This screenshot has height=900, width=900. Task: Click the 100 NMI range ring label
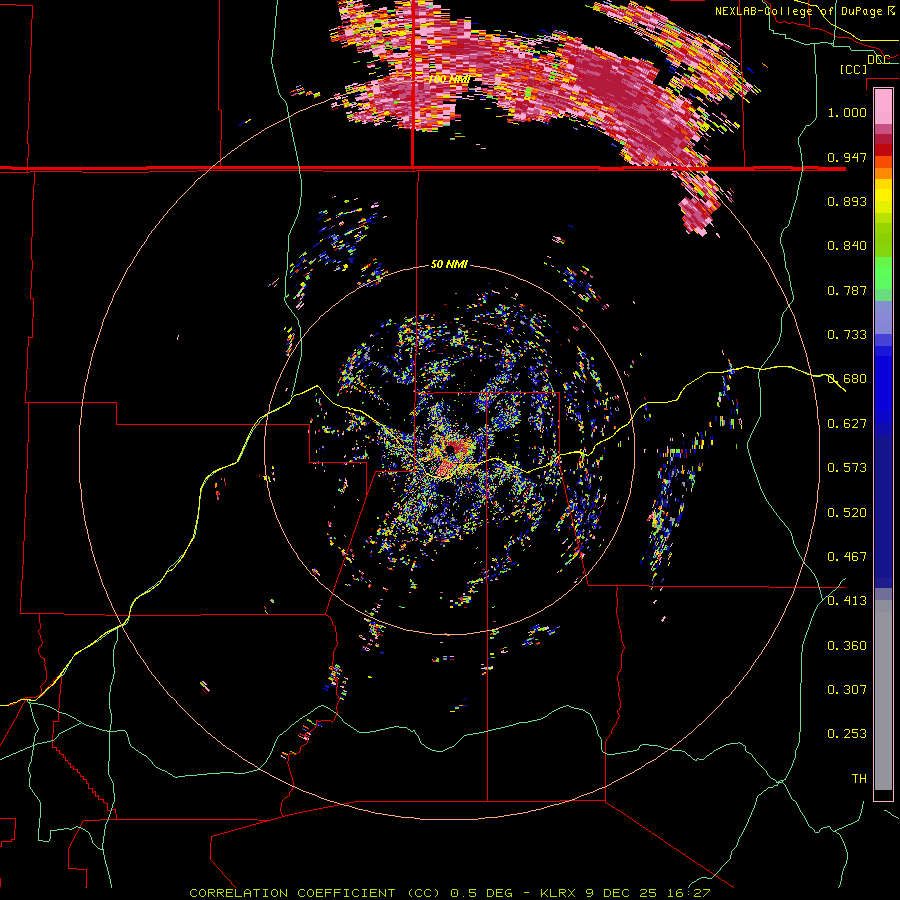(449, 79)
